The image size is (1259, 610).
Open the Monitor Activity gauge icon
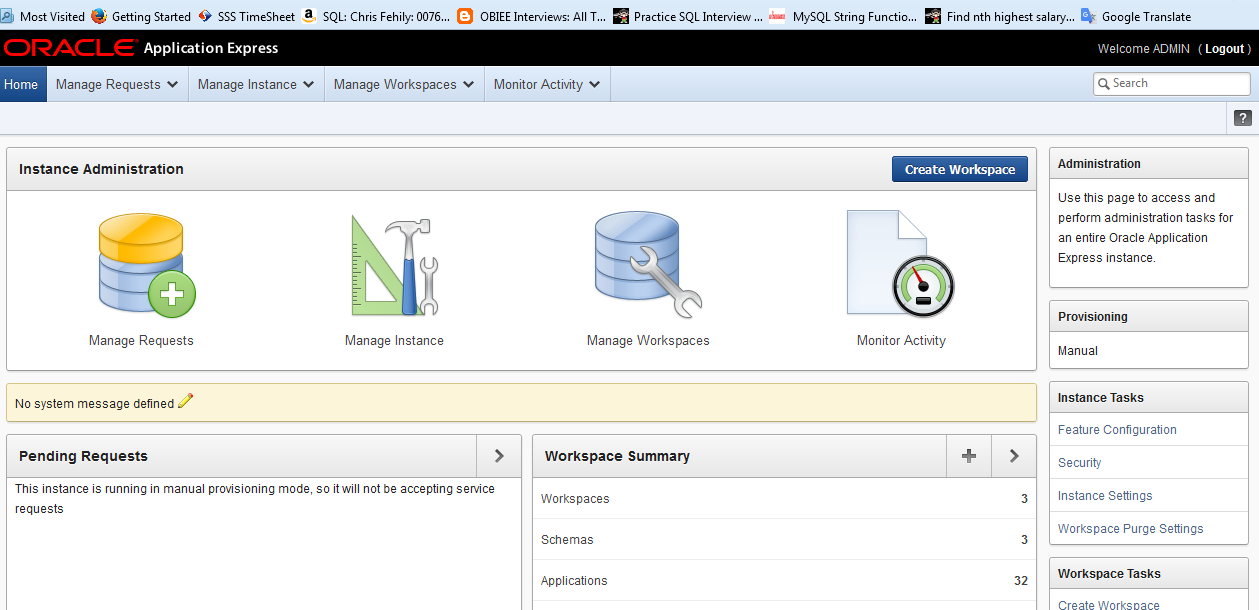click(900, 263)
